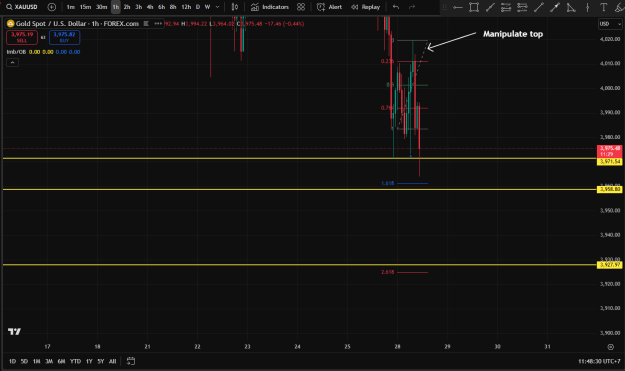The image size is (625, 371).
Task: Switch to the 3h timeframe
Action: pos(138,7)
